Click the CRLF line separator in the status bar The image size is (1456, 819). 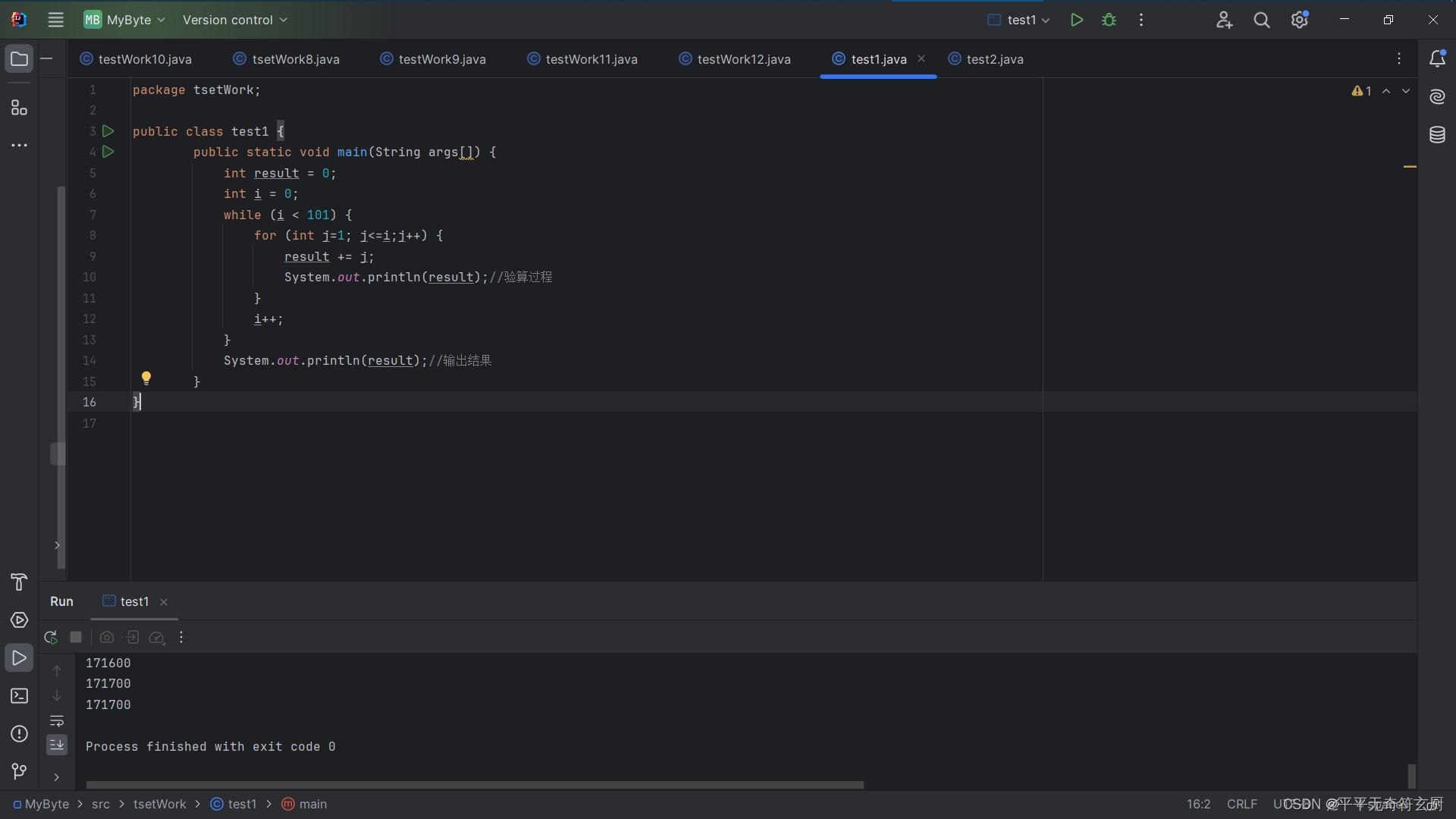[x=1241, y=804]
